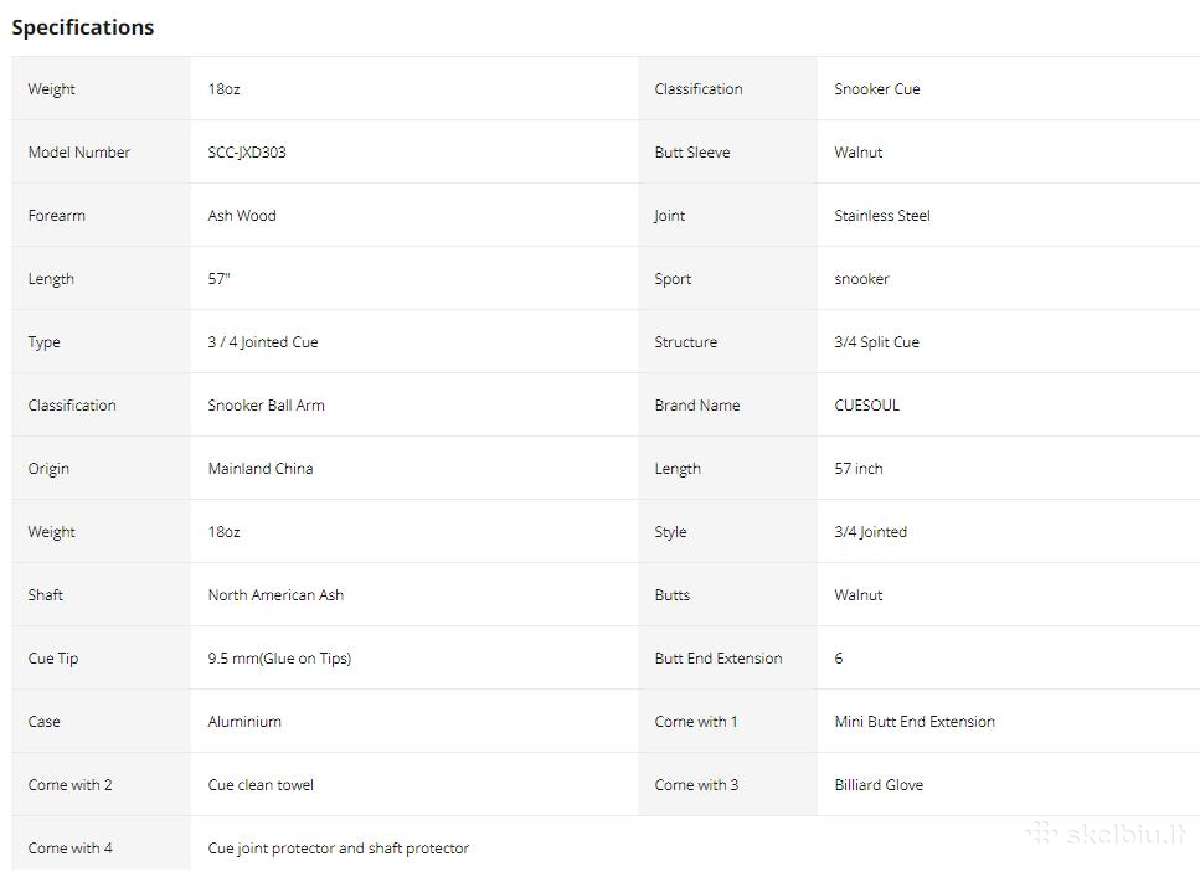Select the Mini Butt End Extension value
The height and width of the screenshot is (882, 1200).
[915, 721]
